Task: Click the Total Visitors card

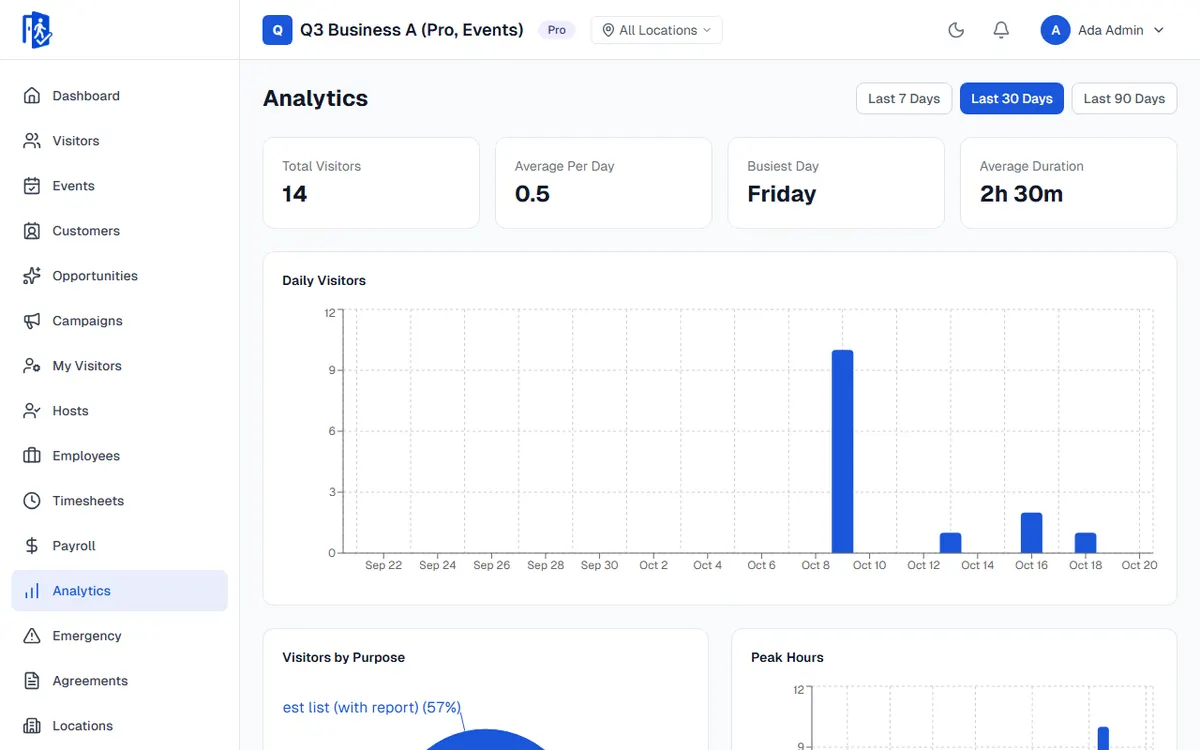Action: point(371,183)
